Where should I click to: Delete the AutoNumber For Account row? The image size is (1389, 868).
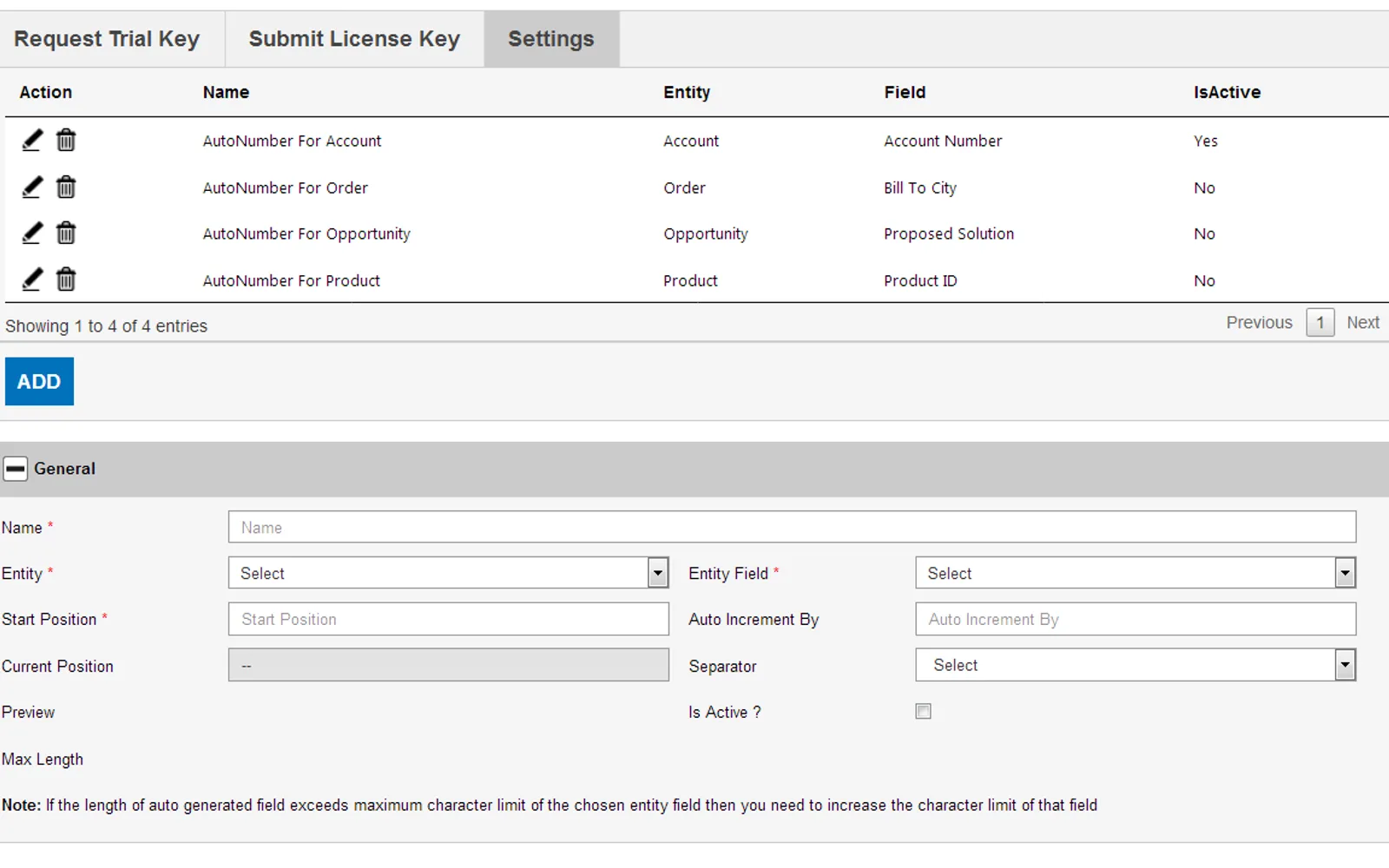click(66, 140)
